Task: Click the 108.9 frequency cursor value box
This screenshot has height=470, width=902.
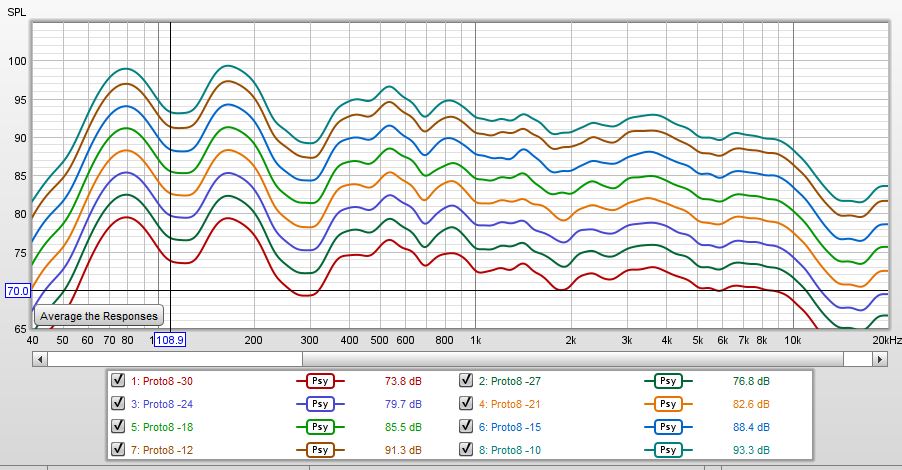Action: tap(170, 340)
